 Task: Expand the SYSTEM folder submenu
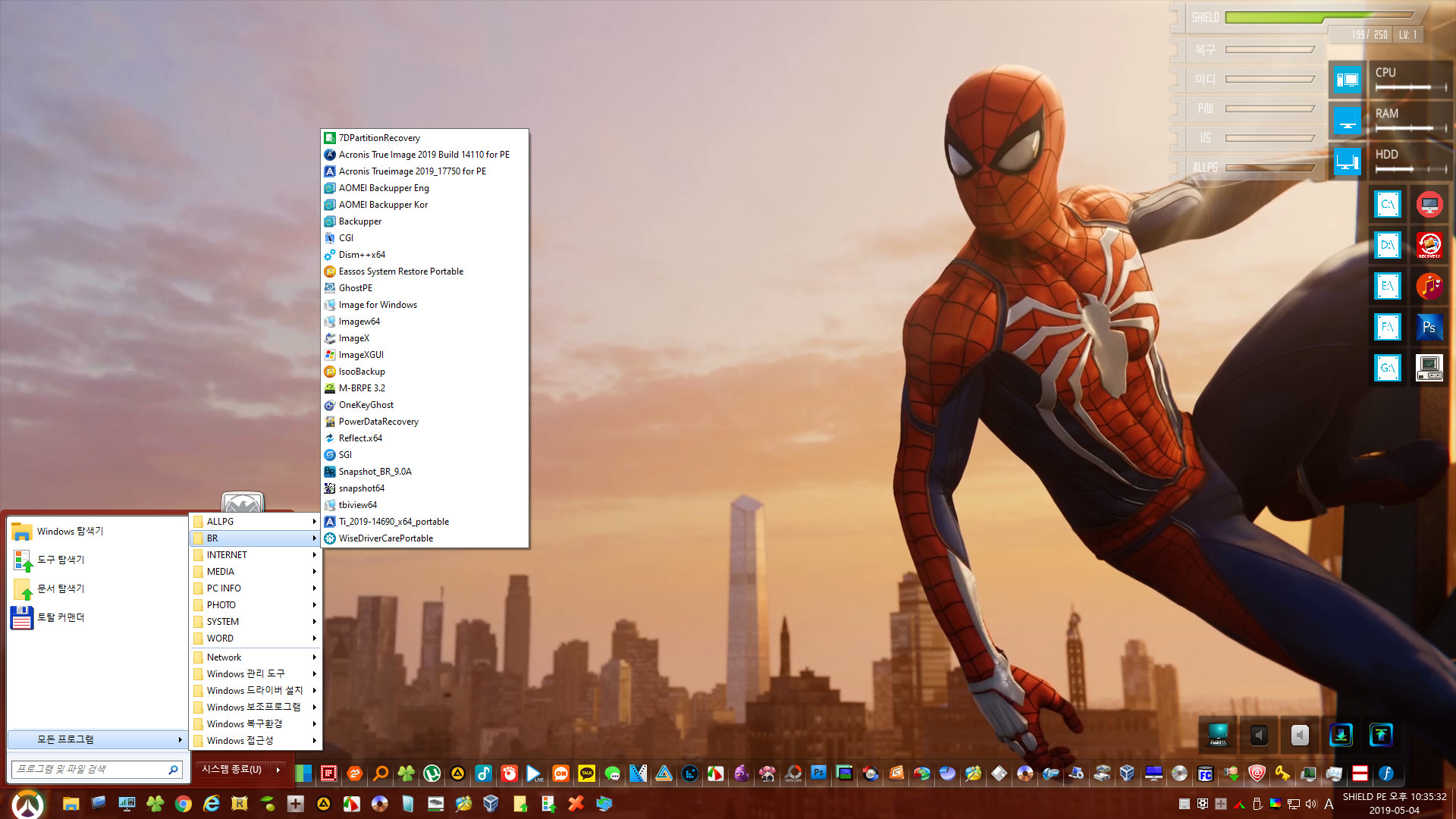(x=255, y=621)
